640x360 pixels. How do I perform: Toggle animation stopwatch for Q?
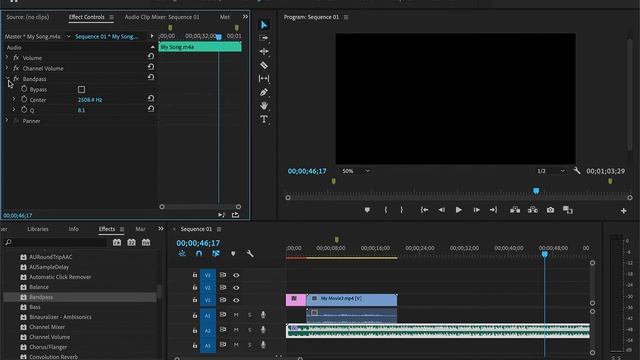[x=24, y=110]
